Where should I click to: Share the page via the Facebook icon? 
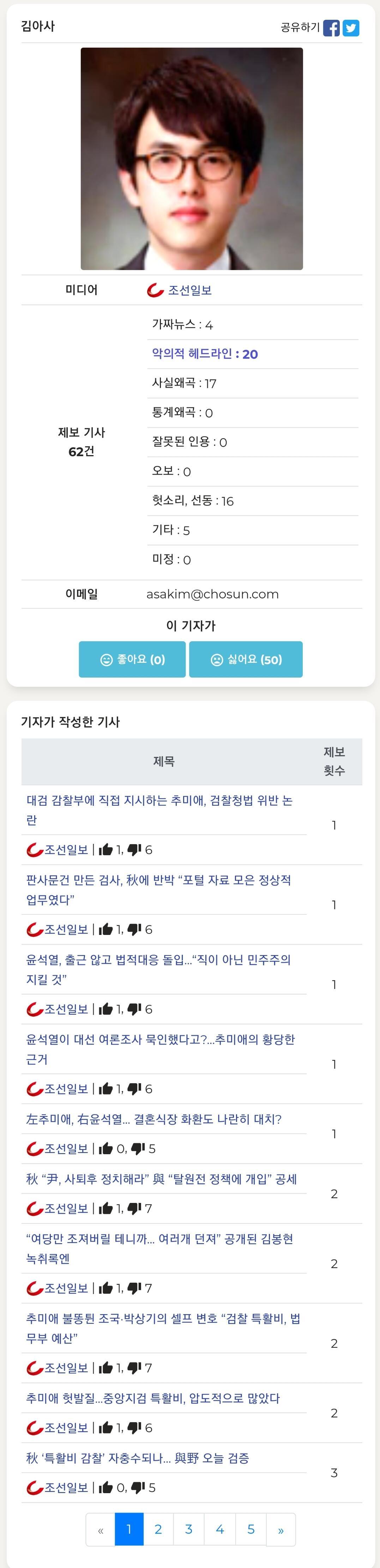331,28
